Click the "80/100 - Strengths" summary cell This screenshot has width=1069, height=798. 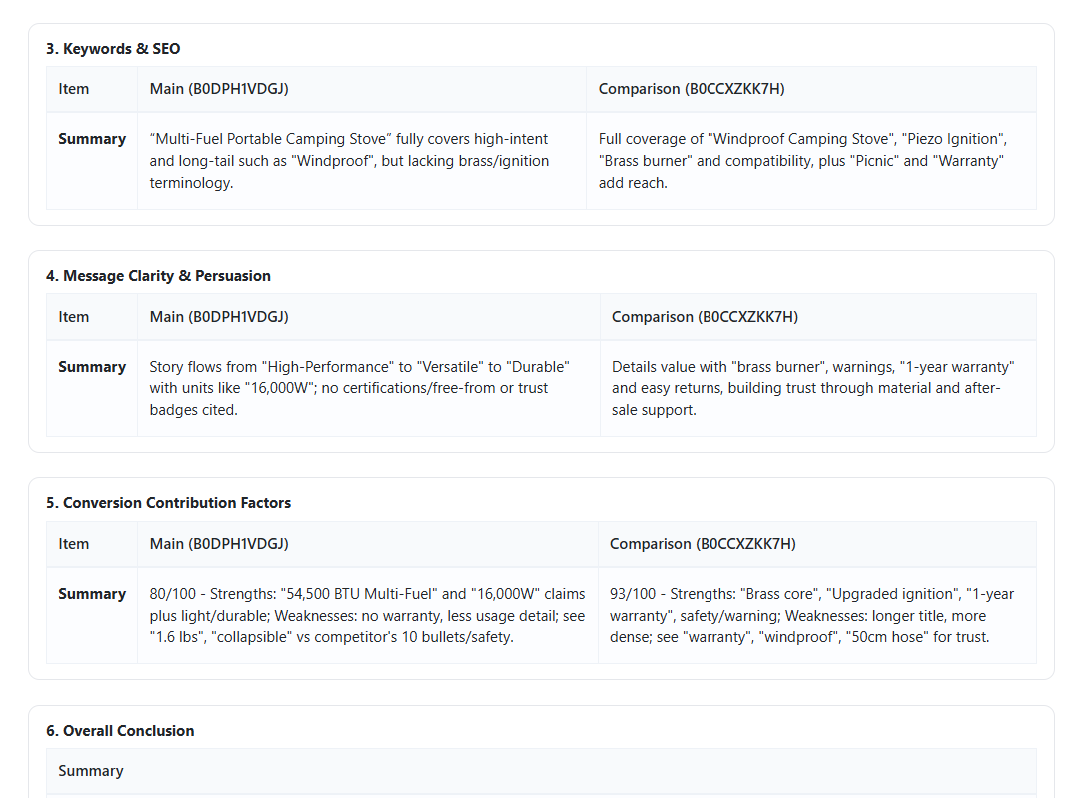pos(367,614)
